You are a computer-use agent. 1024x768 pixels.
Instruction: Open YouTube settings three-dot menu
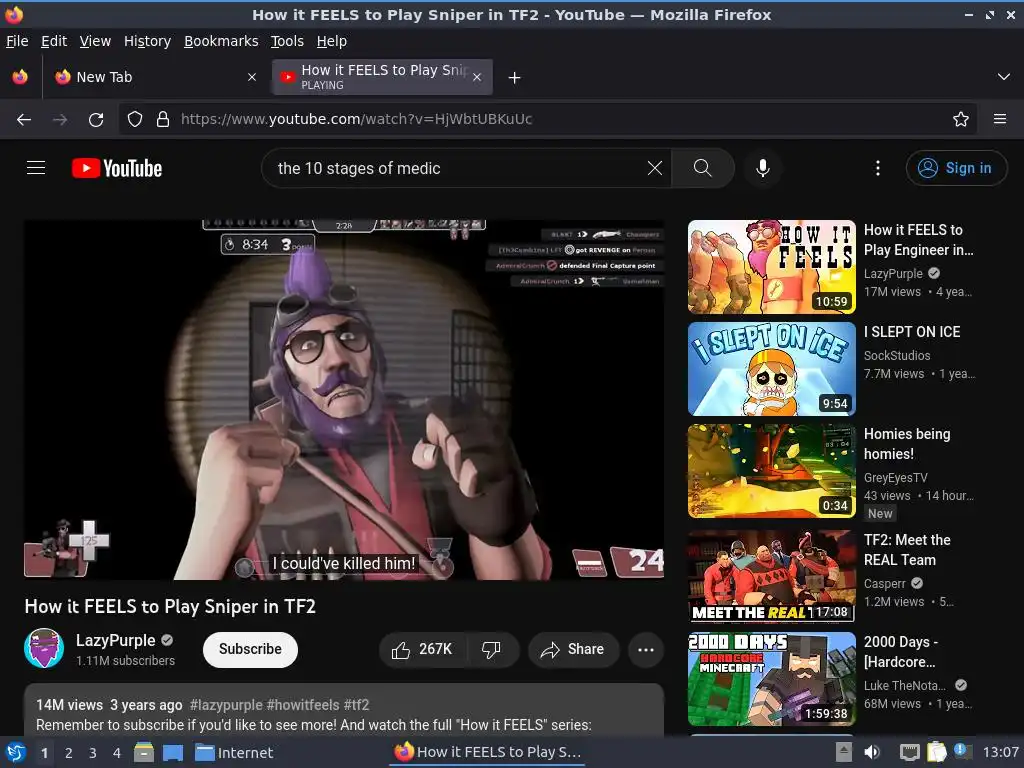pyautogui.click(x=877, y=168)
